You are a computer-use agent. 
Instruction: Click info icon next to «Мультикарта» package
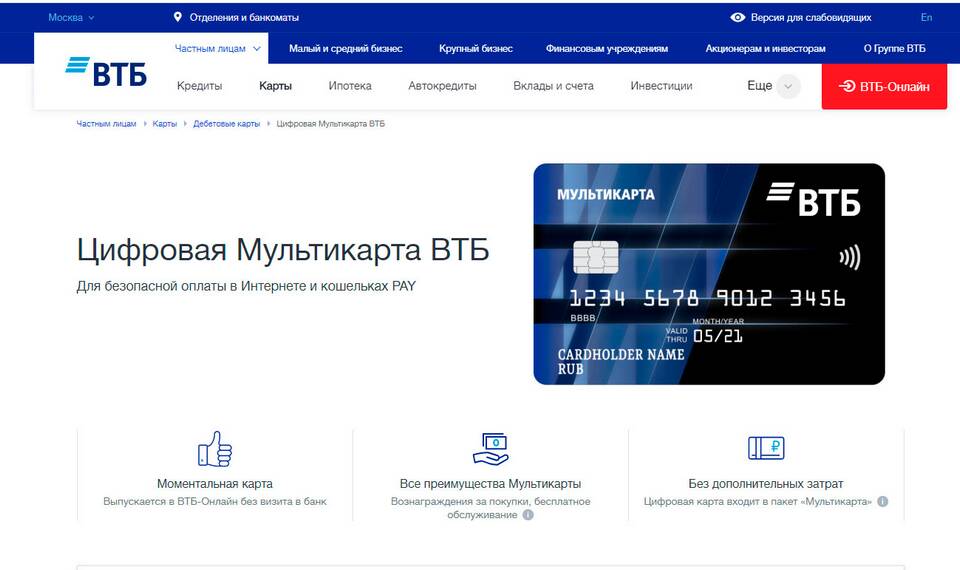tap(882, 501)
